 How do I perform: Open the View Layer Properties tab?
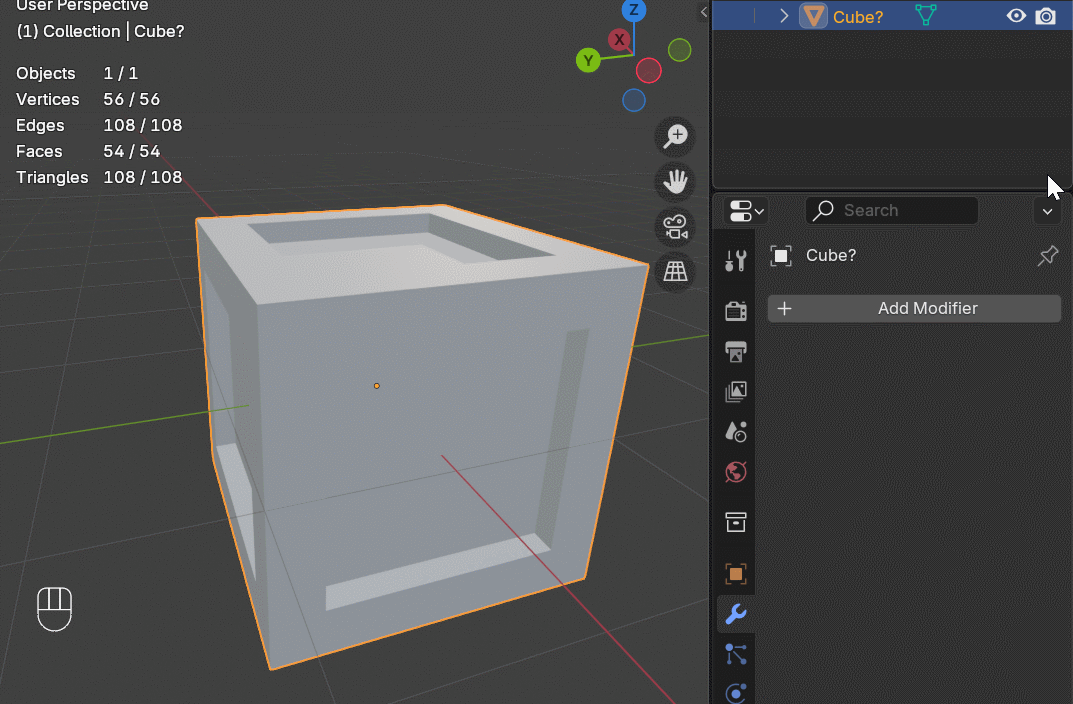tap(735, 391)
